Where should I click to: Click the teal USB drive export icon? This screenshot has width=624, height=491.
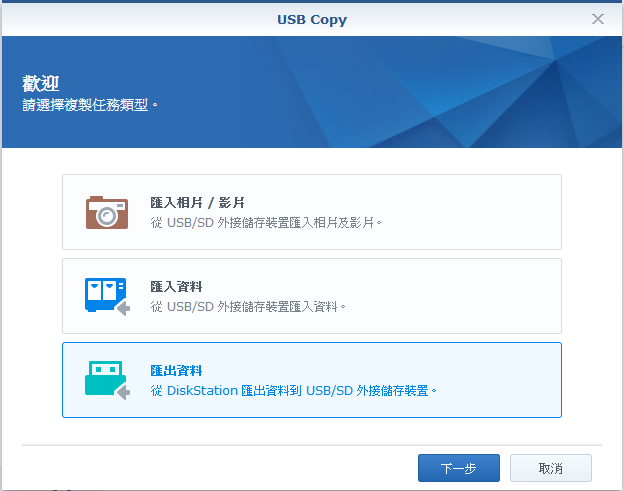[107, 380]
